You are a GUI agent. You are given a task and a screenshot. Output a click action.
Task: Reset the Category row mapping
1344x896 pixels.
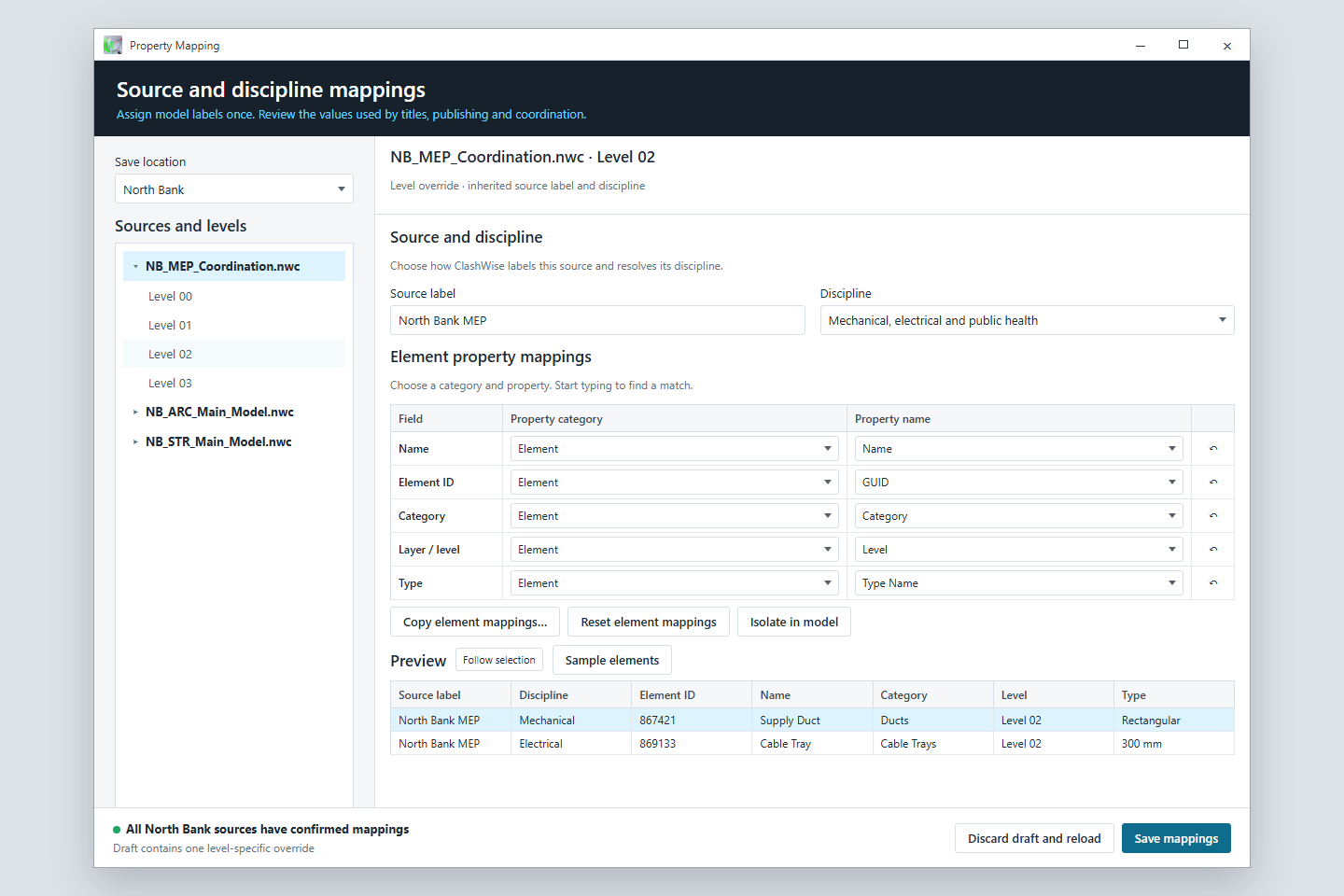pyautogui.click(x=1213, y=516)
